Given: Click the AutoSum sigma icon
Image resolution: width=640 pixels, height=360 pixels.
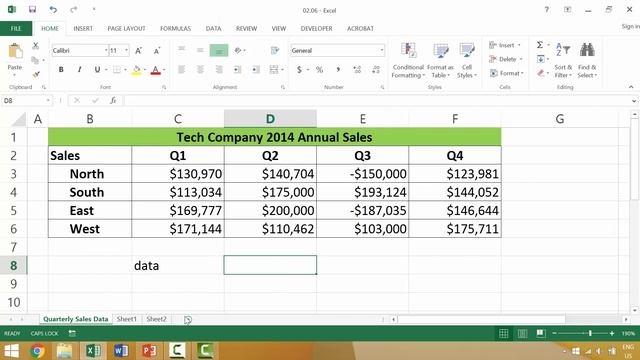Looking at the screenshot, I should 540,45.
